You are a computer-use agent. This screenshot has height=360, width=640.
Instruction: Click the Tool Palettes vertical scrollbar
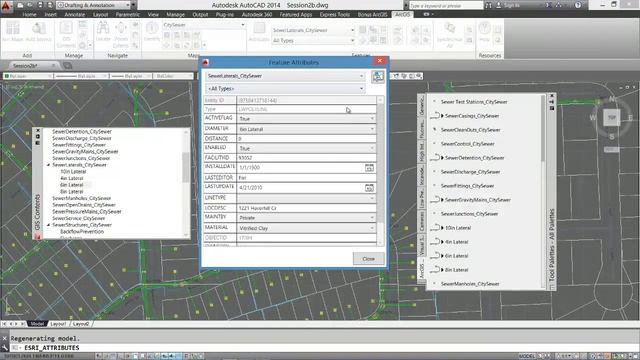(x=543, y=192)
